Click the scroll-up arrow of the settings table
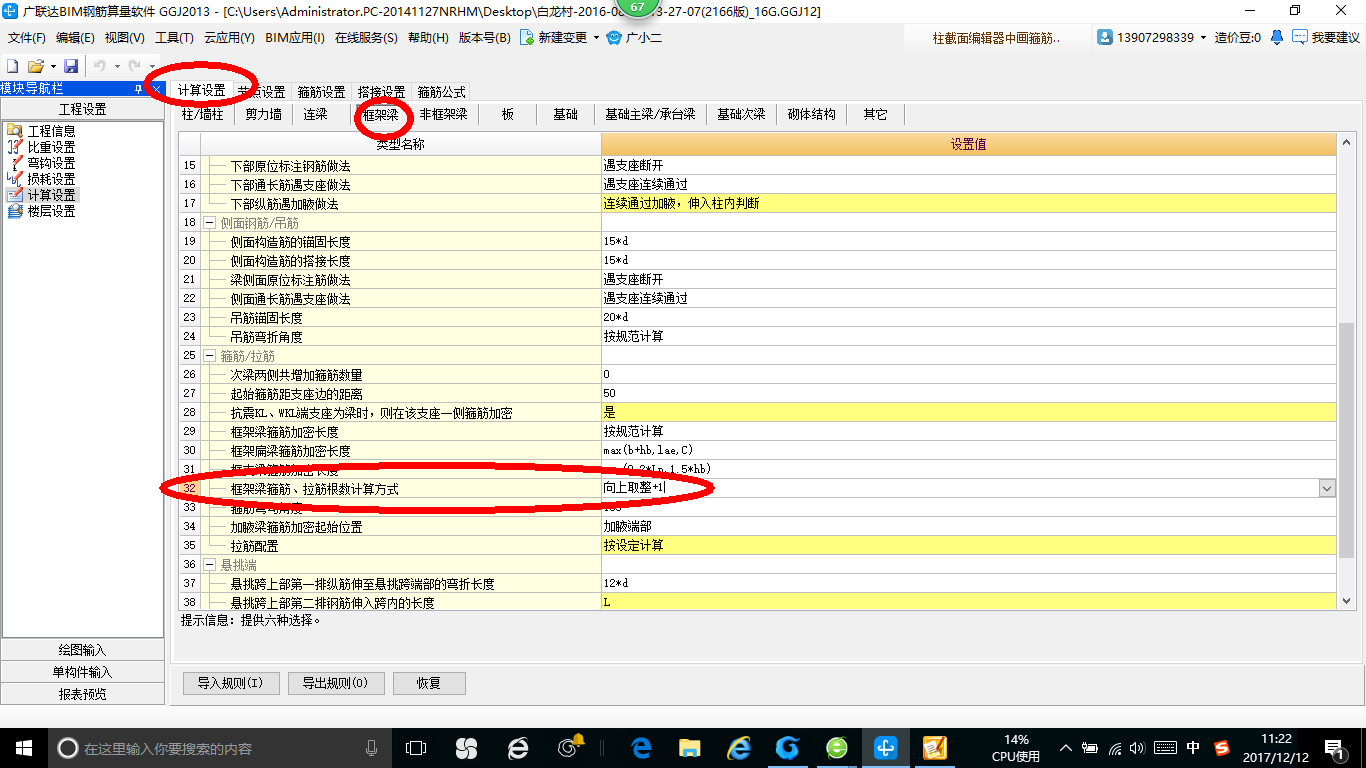The image size is (1366, 768). coord(1347,144)
